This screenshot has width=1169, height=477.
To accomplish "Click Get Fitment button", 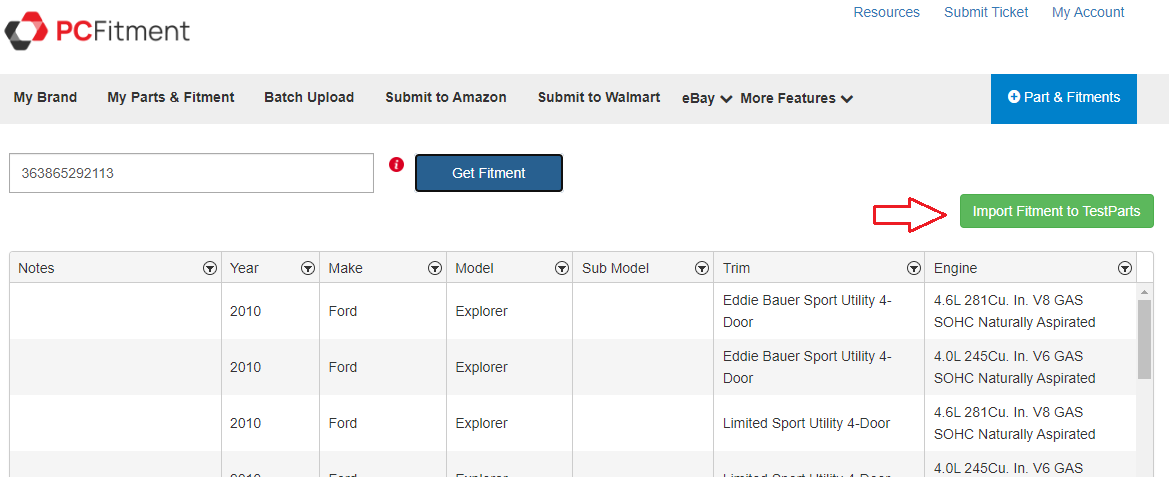I will [488, 173].
